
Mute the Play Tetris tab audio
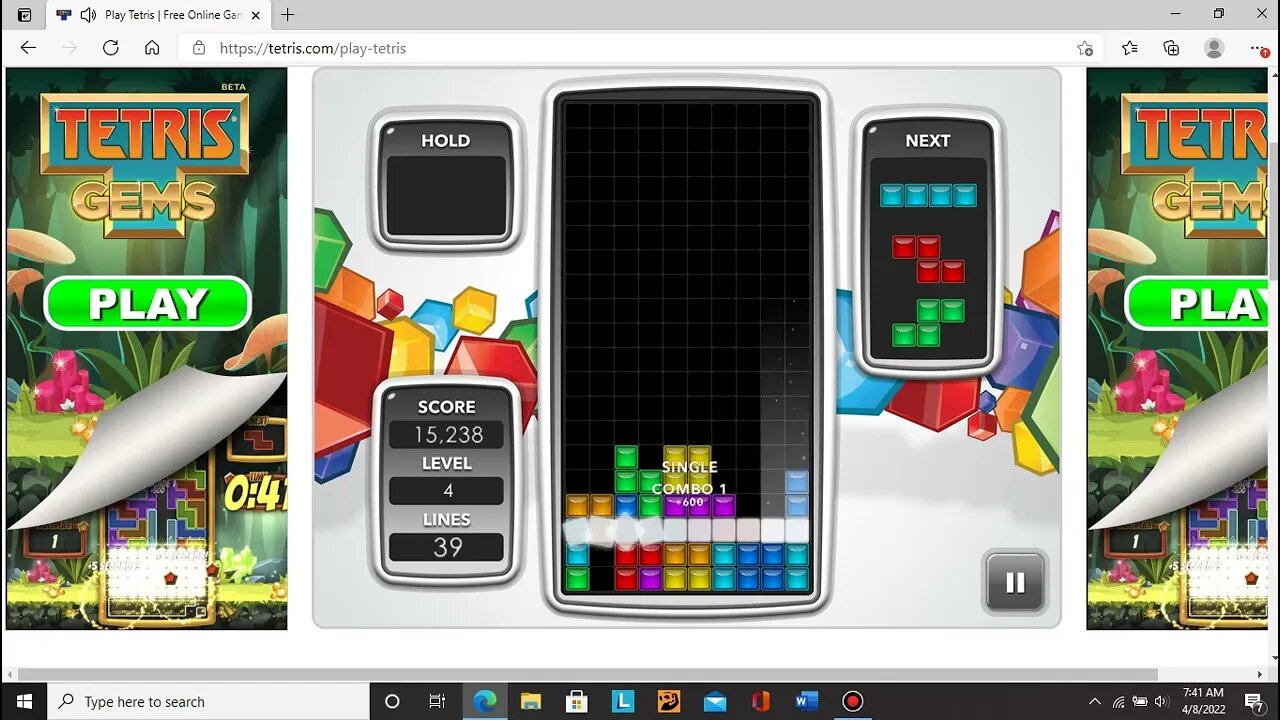pyautogui.click(x=88, y=15)
